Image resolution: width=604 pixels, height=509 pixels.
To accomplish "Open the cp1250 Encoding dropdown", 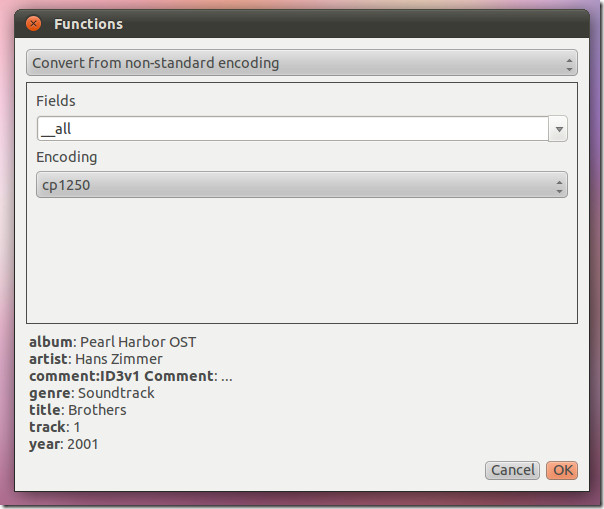I will [x=302, y=185].
